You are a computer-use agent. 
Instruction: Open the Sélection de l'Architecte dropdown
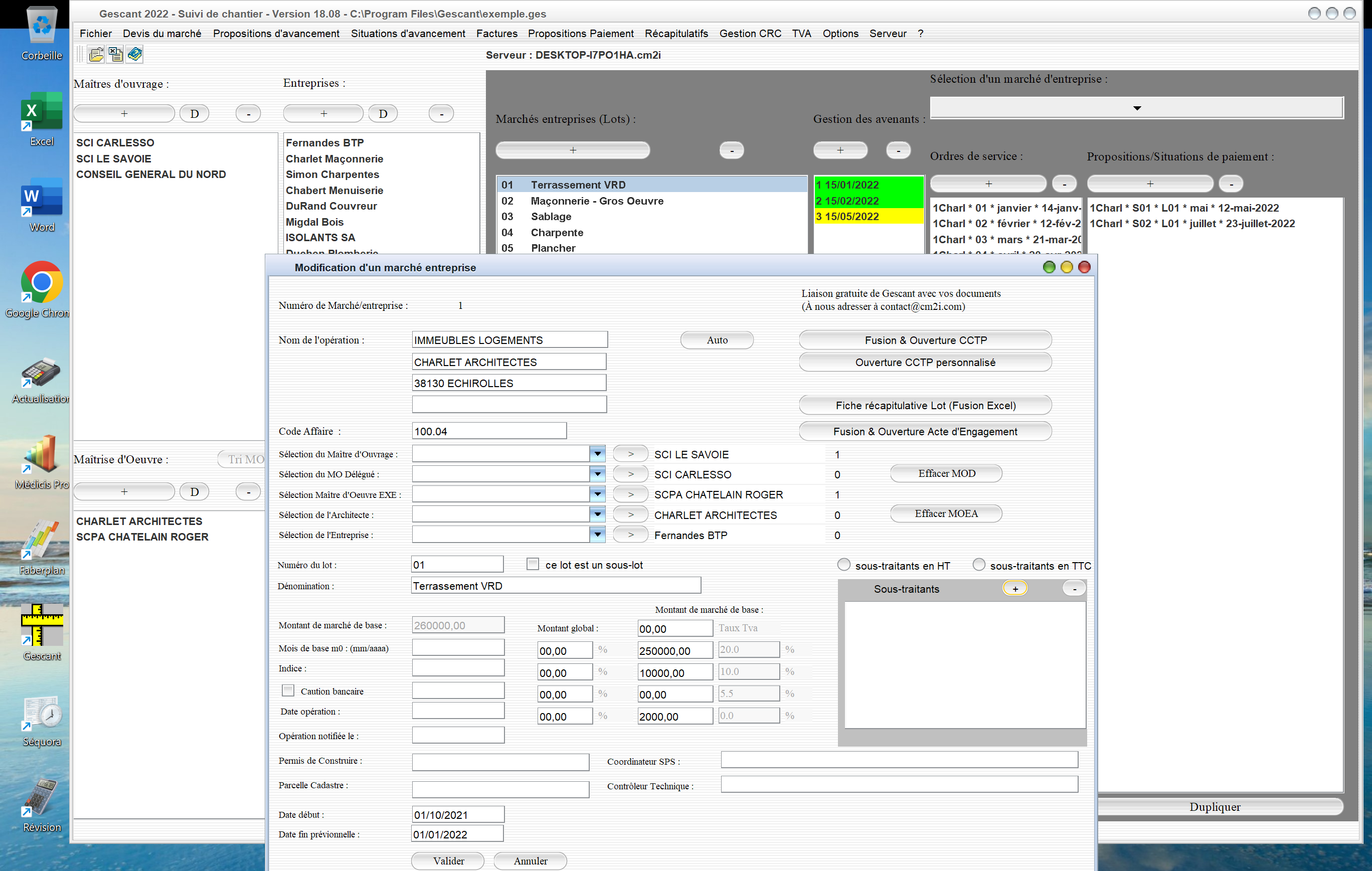pyautogui.click(x=597, y=514)
